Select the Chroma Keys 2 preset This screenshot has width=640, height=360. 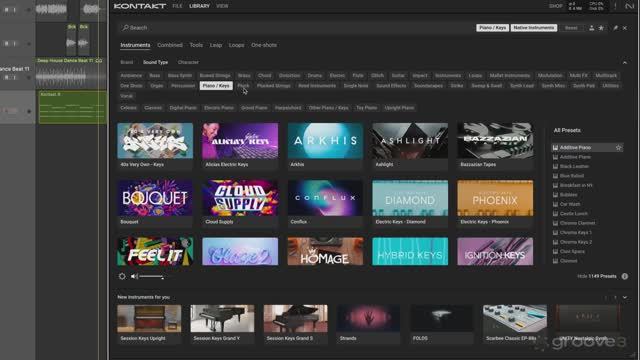(x=576, y=242)
